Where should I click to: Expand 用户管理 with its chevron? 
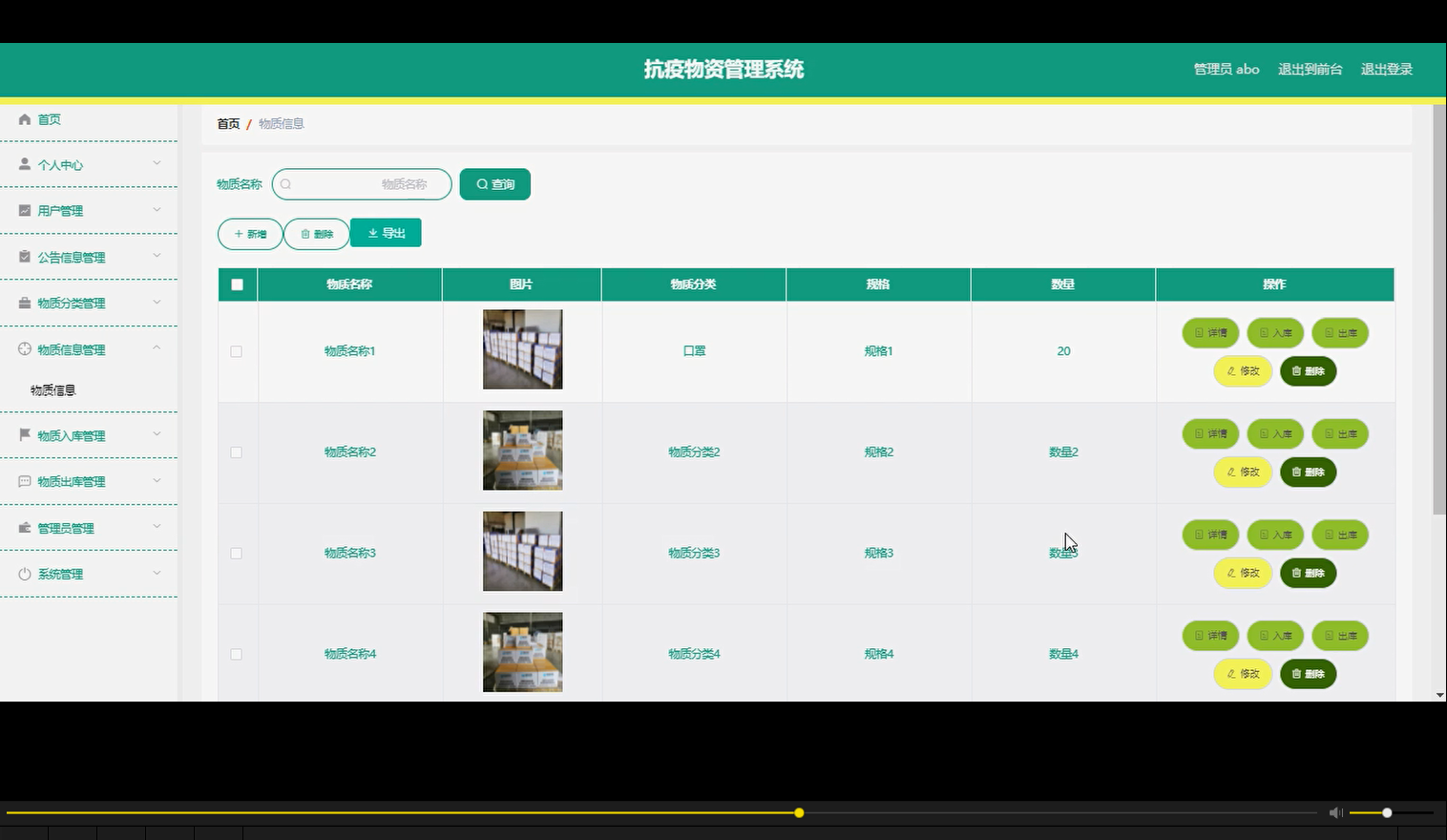coord(157,209)
